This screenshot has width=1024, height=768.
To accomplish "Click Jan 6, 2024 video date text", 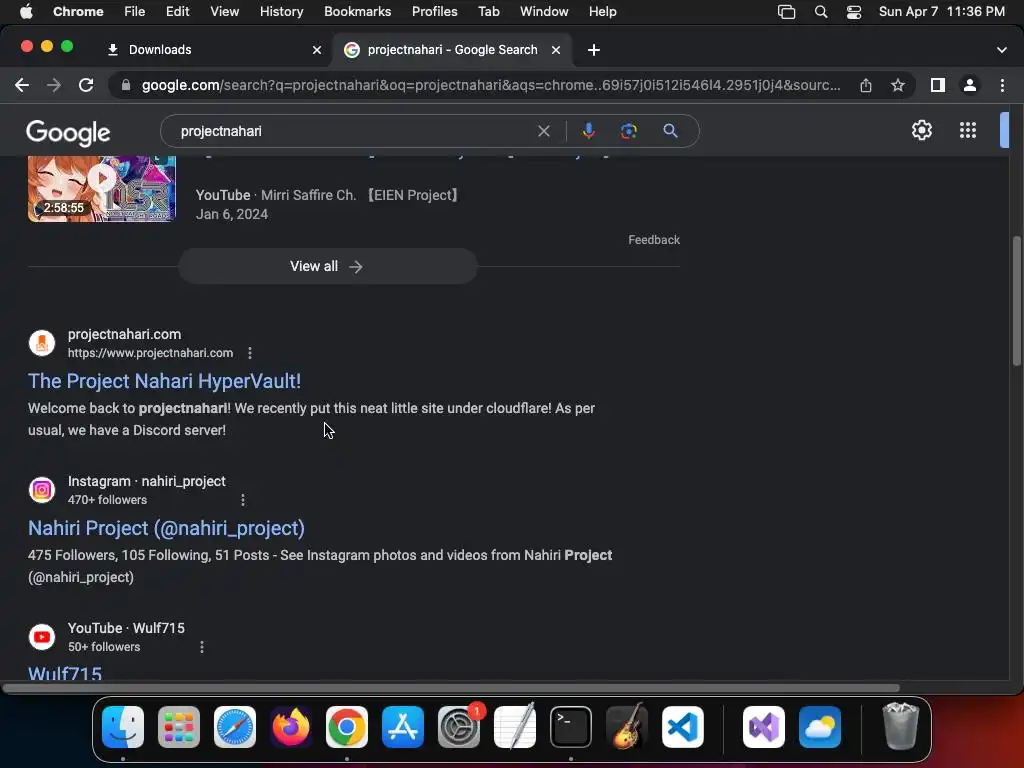I will [232, 214].
